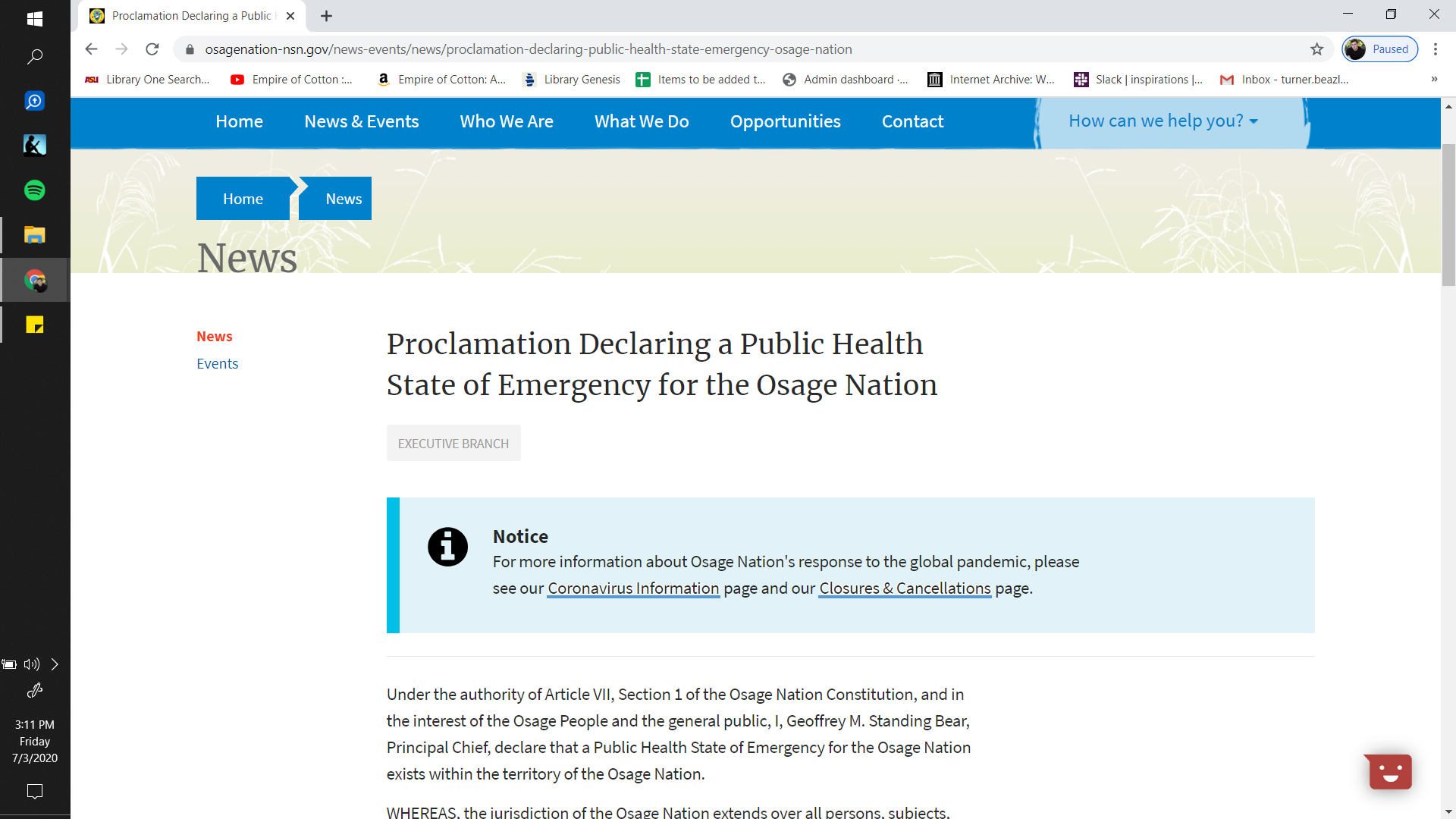Image resolution: width=1456 pixels, height=819 pixels.
Task: Open the File Explorer taskbar icon
Action: click(35, 235)
